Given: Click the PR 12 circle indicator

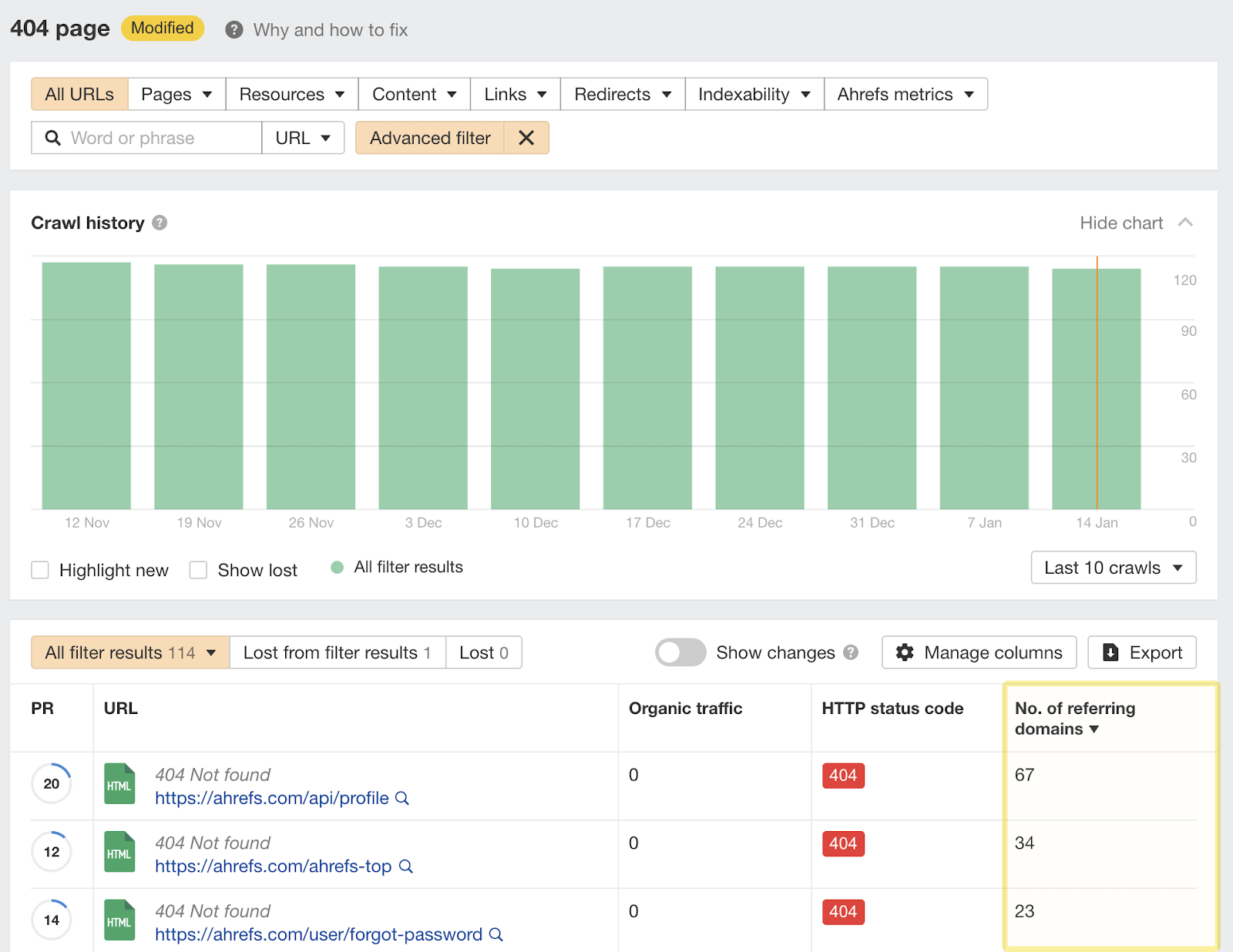Looking at the screenshot, I should 52,852.
